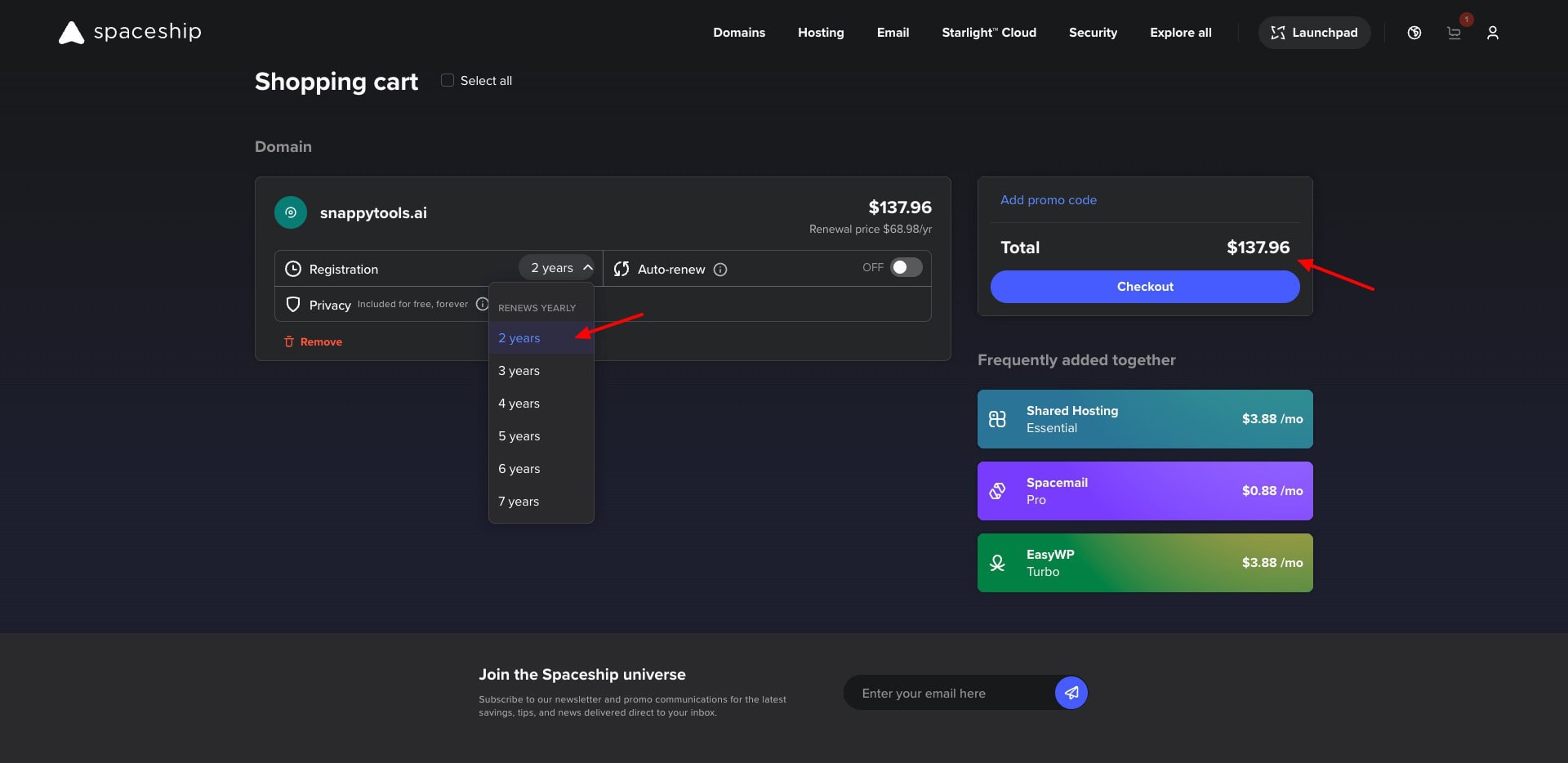Open the Hosting menu
1568x763 pixels.
[821, 33]
